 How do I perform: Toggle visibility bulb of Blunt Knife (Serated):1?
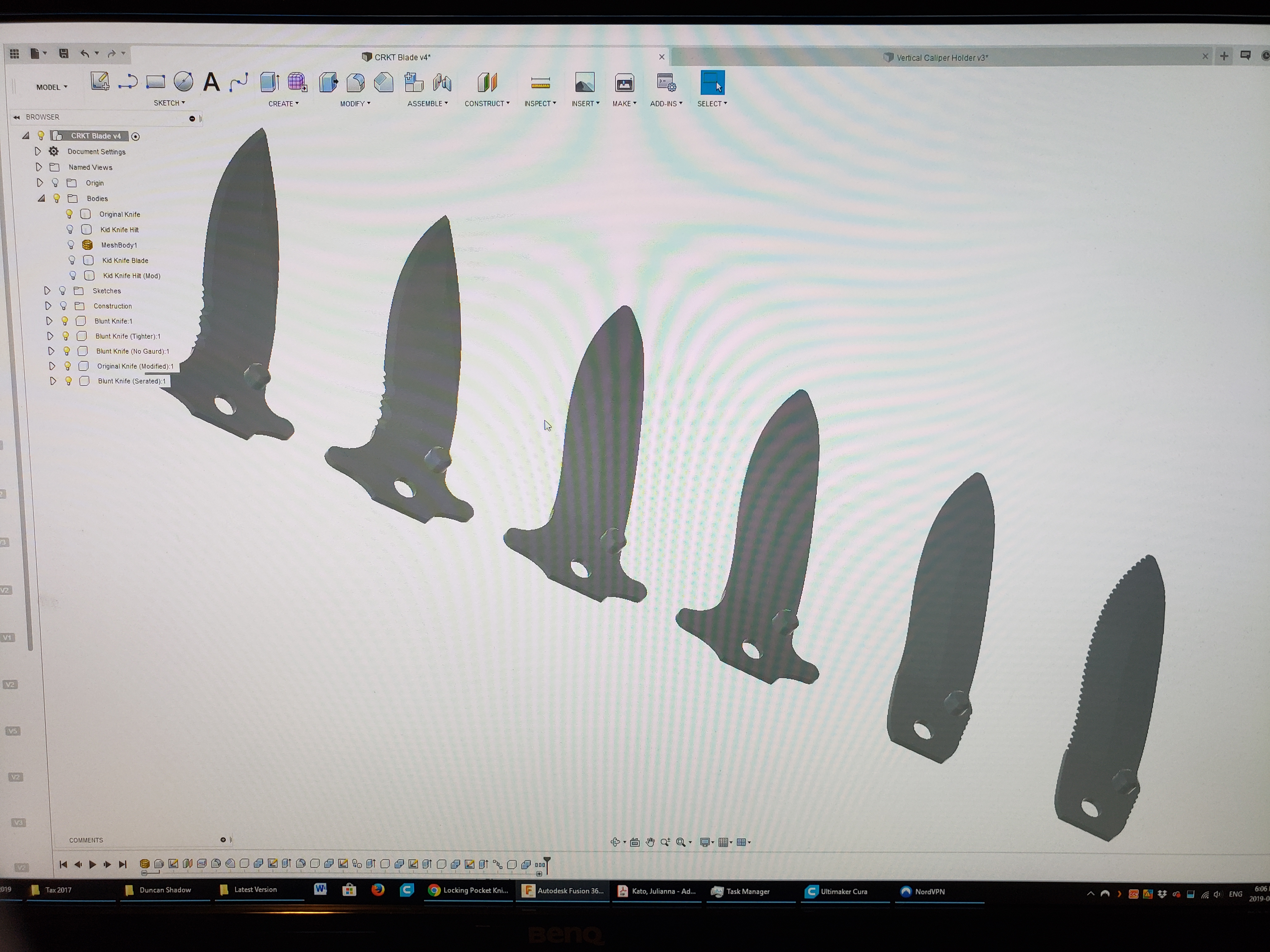click(x=68, y=381)
